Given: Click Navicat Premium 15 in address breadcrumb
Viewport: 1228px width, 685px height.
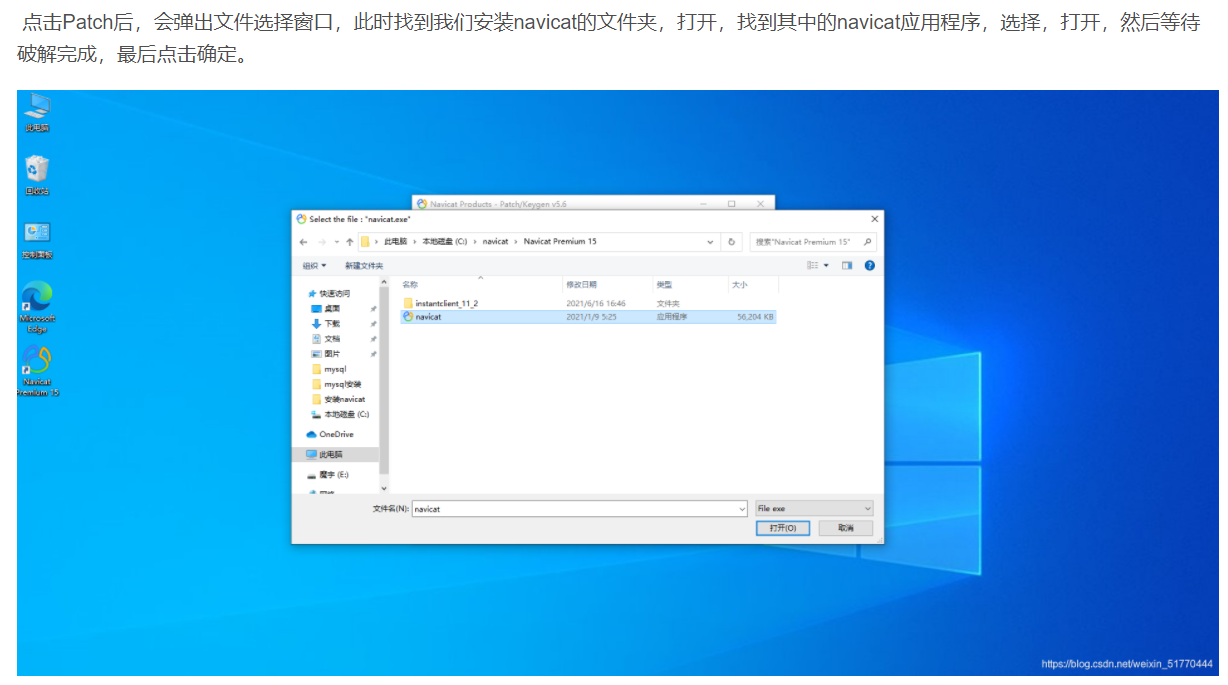Looking at the screenshot, I should [560, 242].
